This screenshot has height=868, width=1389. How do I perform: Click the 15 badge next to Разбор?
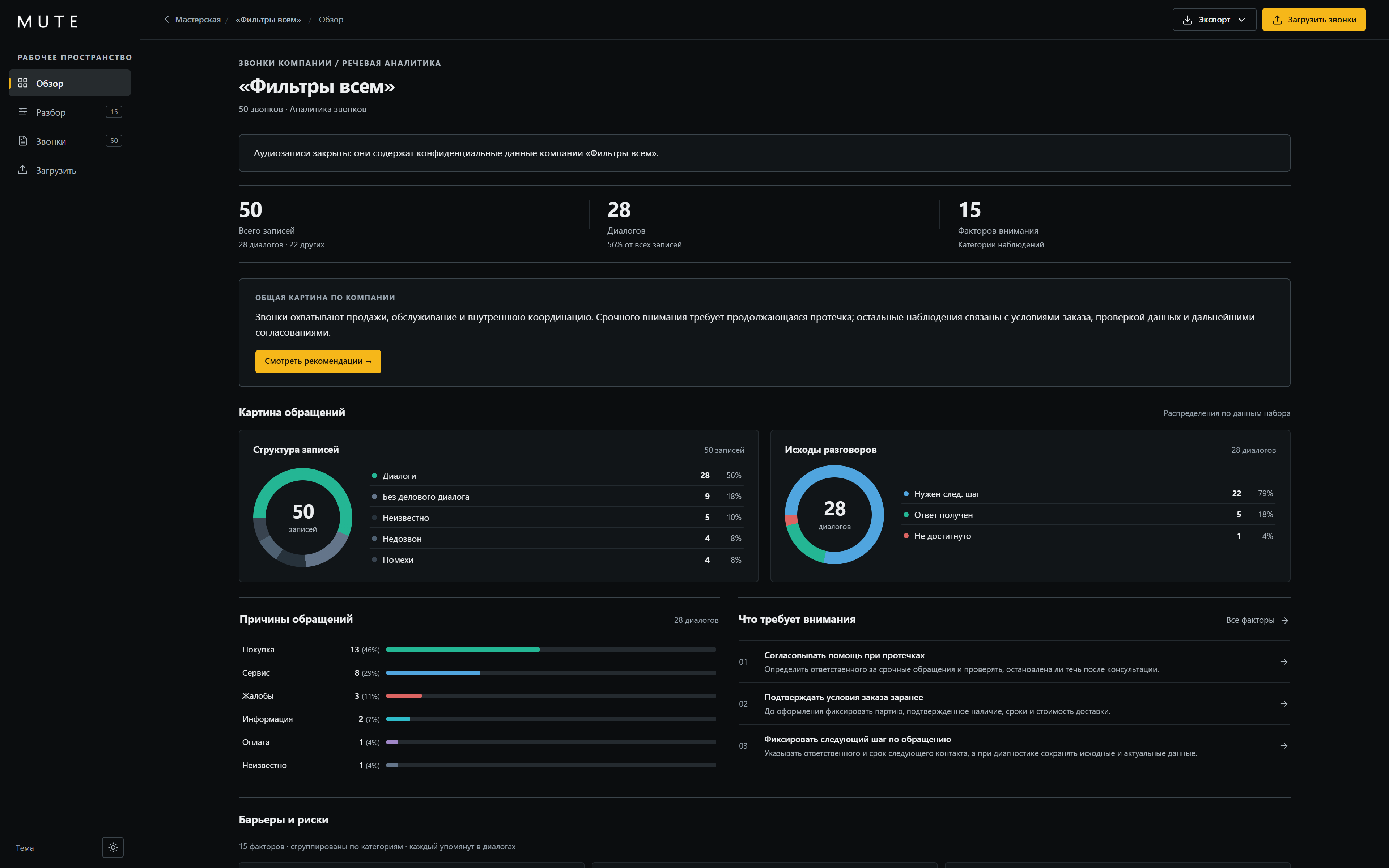point(114,112)
